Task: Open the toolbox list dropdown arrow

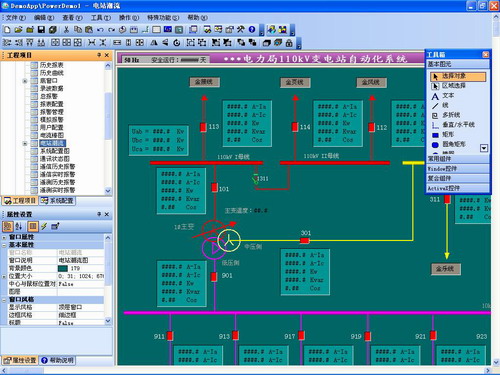Action: pos(484,148)
